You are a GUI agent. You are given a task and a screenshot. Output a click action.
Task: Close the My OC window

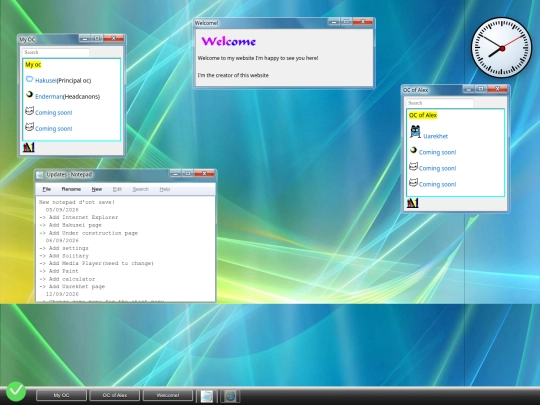(x=113, y=38)
